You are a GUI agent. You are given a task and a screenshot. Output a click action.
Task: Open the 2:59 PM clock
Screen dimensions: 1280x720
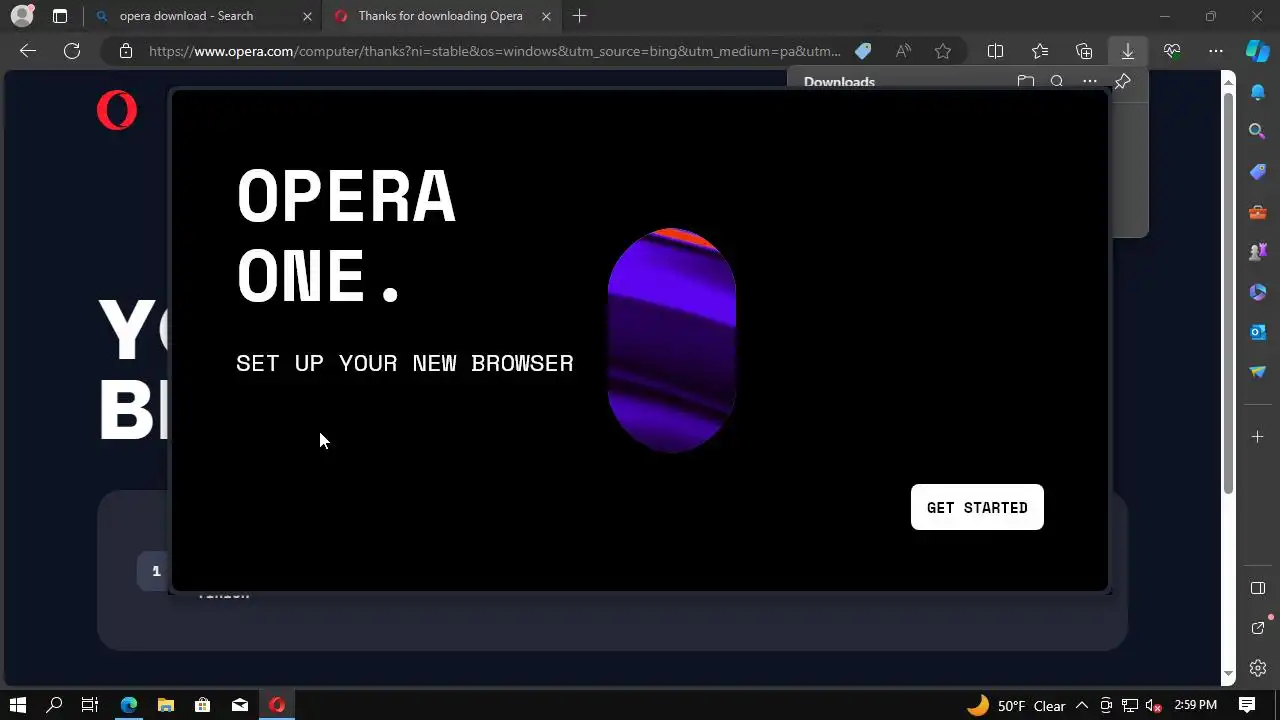1195,706
